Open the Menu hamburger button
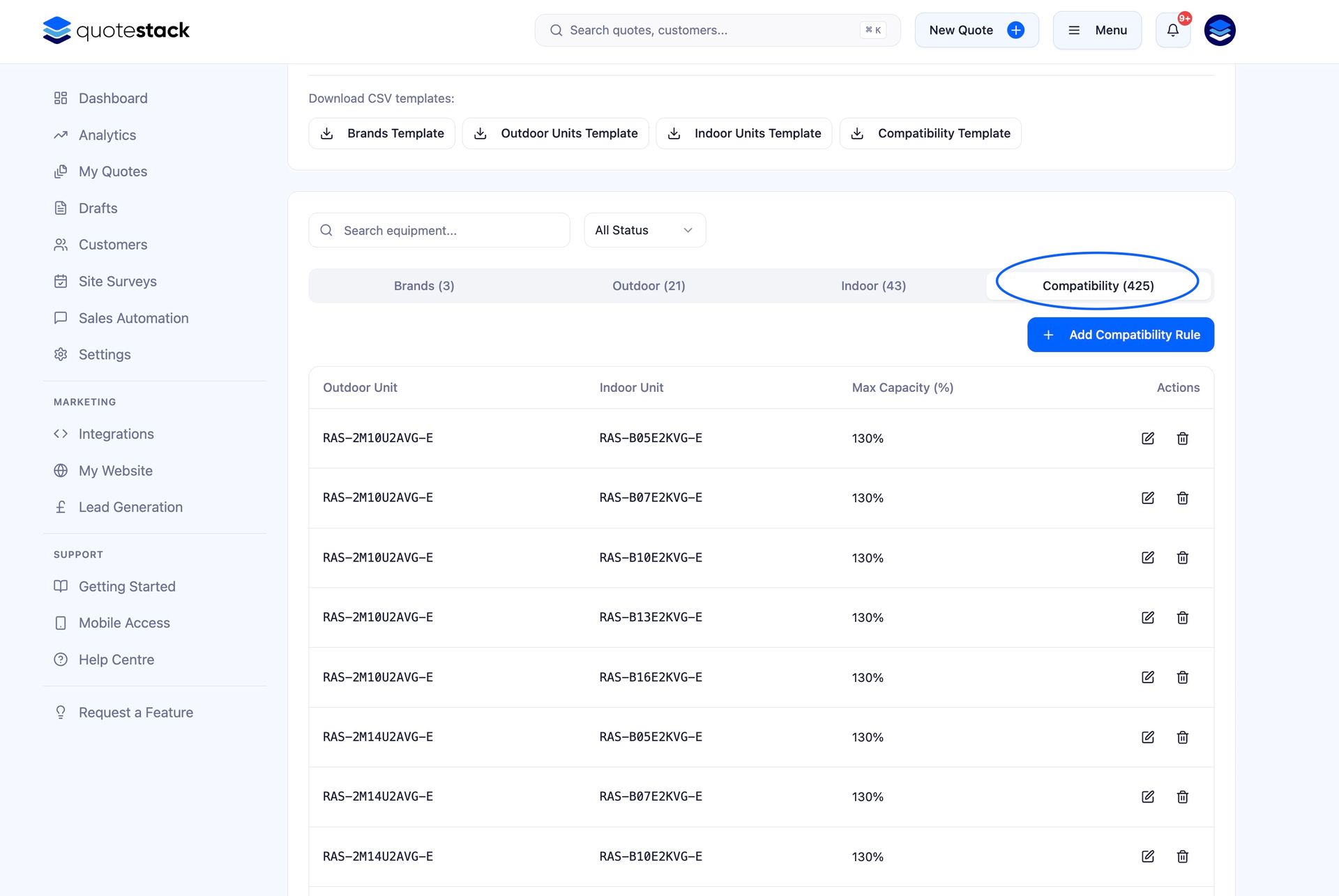The height and width of the screenshot is (896, 1339). [1096, 30]
